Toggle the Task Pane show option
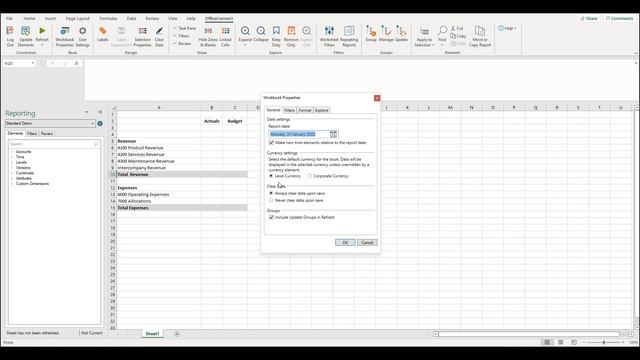Viewport: 640px width, 360px height. (184, 28)
